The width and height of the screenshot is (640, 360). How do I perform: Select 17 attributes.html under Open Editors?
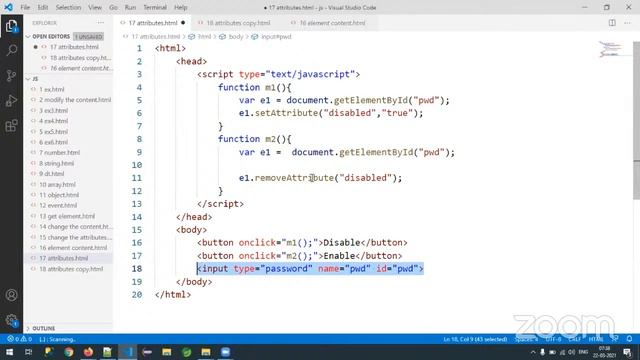(74, 47)
